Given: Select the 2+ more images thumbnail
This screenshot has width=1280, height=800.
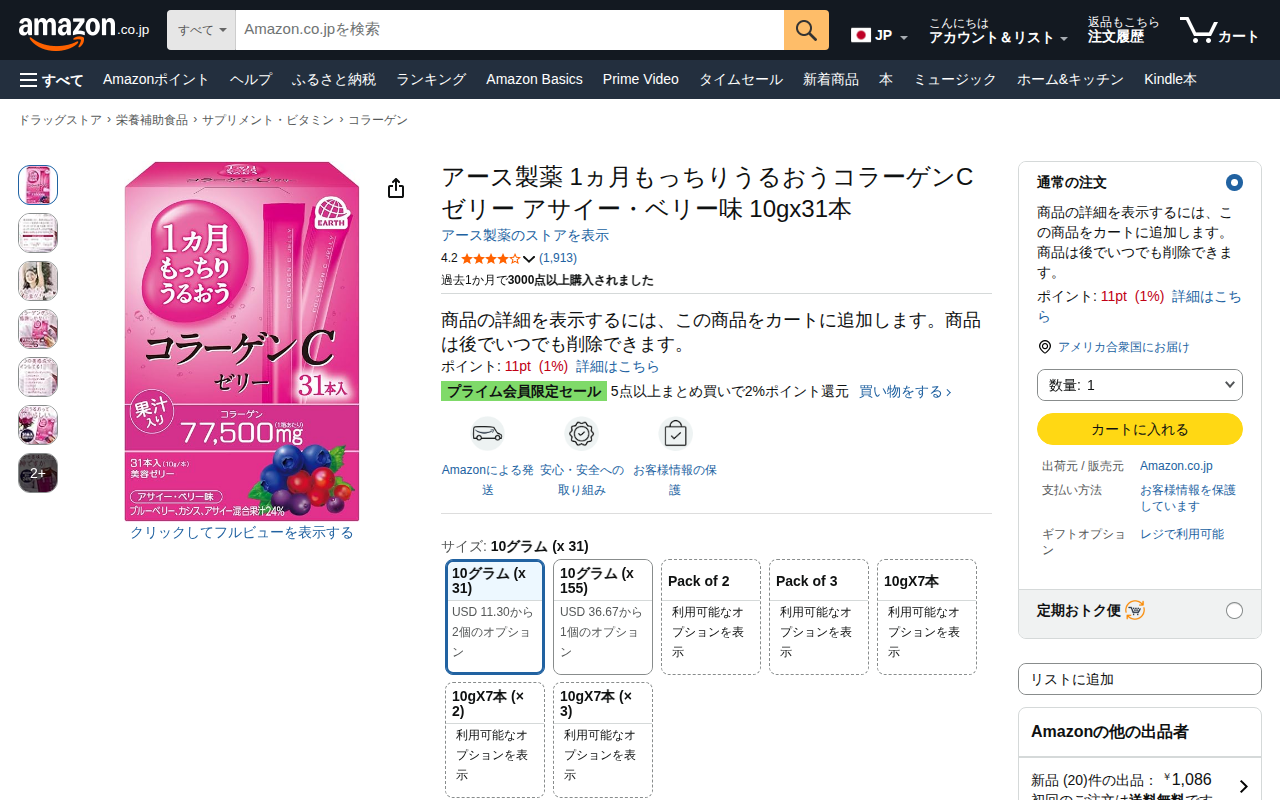Looking at the screenshot, I should point(38,473).
